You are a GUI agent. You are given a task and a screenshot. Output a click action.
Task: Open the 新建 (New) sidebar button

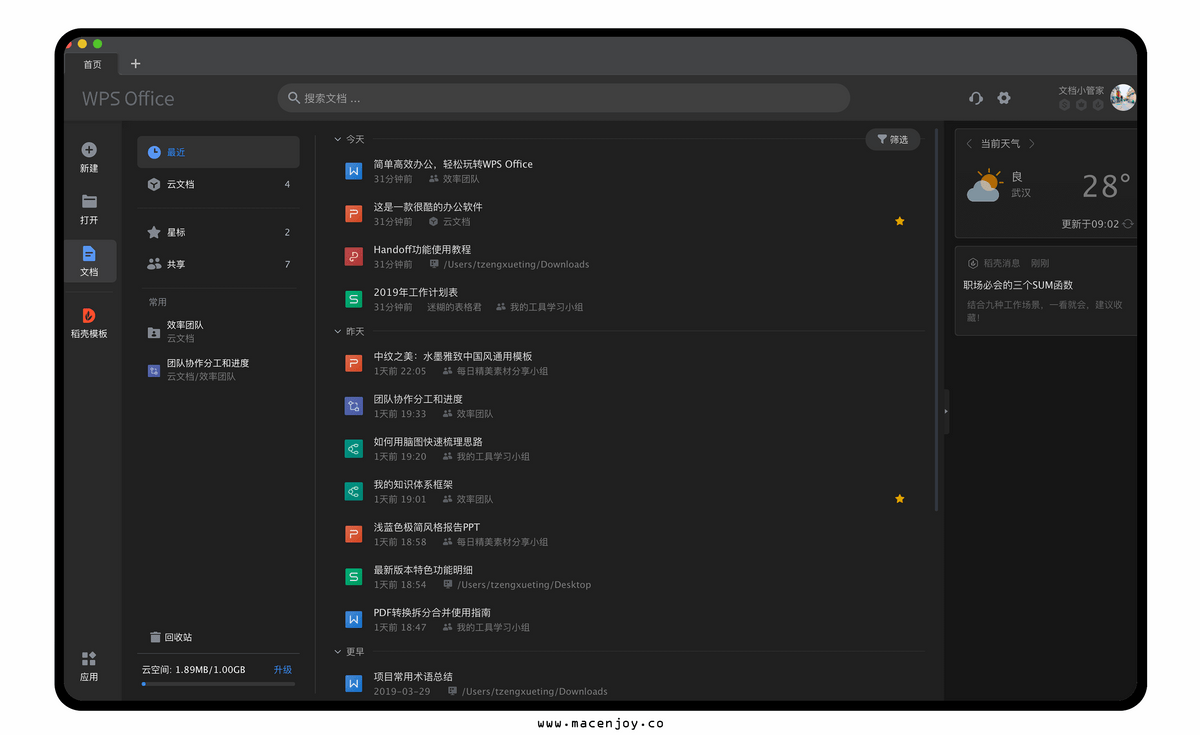coord(89,157)
